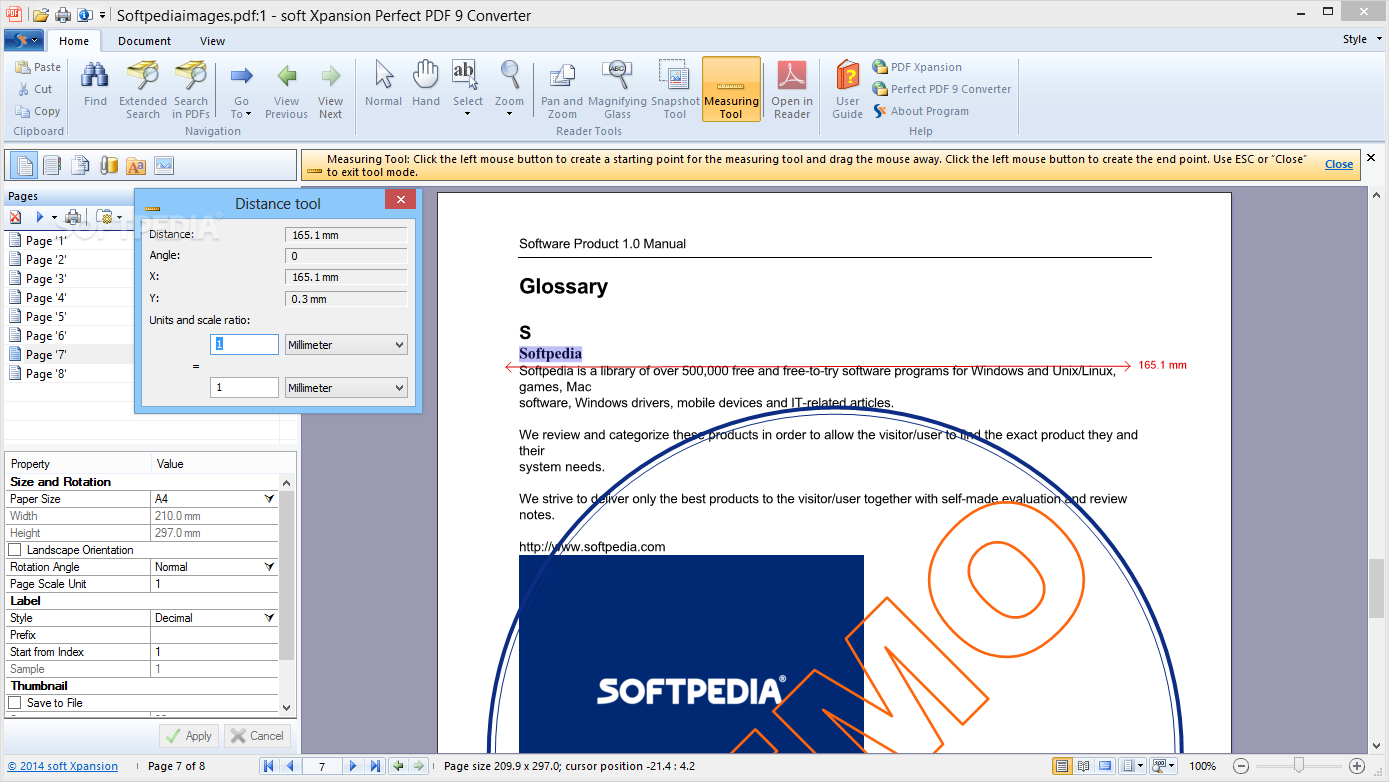Open the Style menu dropdown
The width and height of the screenshot is (1389, 782).
click(1360, 40)
